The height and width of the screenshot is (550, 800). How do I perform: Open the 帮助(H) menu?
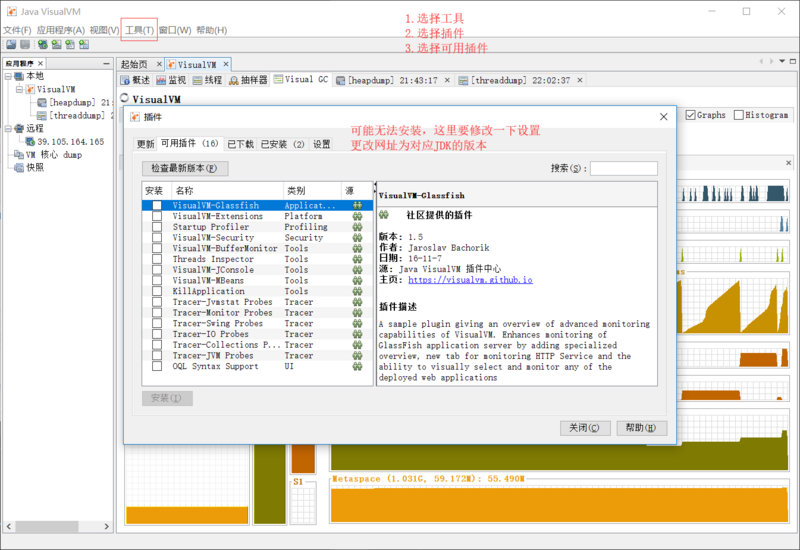pos(212,30)
